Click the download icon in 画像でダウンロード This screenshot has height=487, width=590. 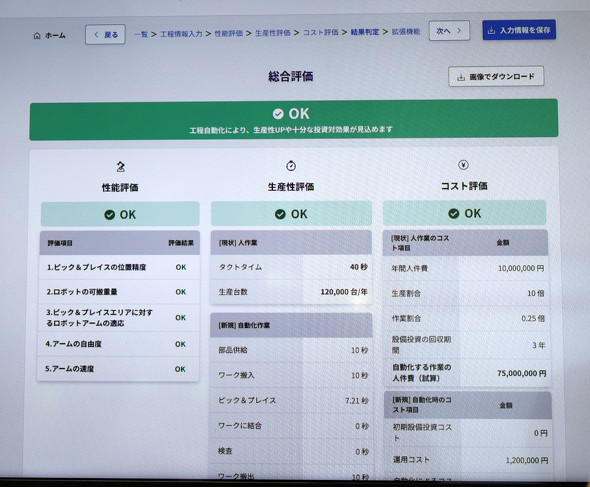pos(461,78)
